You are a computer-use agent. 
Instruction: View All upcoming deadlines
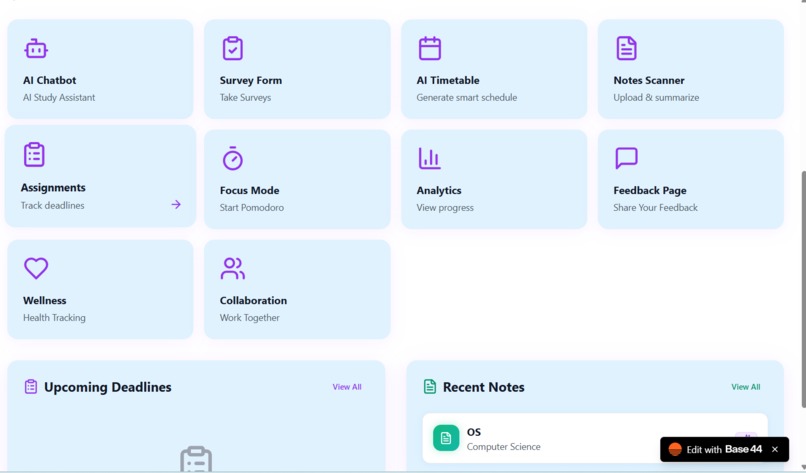click(347, 387)
